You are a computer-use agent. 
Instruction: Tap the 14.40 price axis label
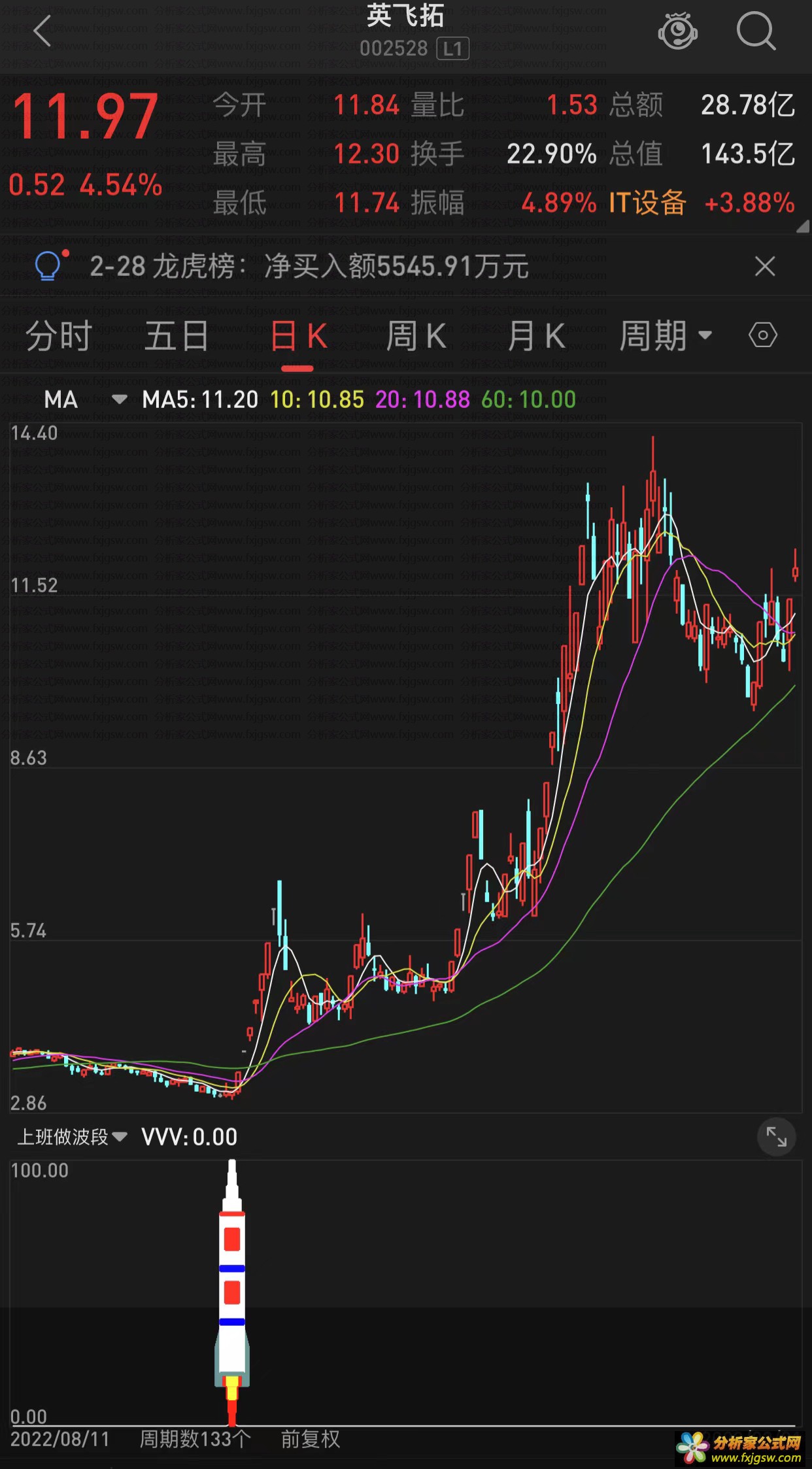click(34, 433)
